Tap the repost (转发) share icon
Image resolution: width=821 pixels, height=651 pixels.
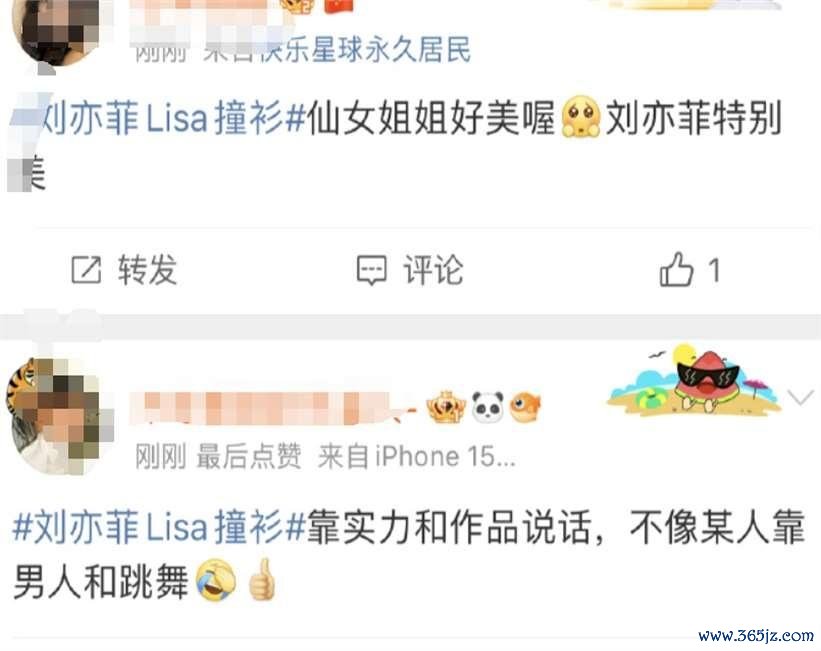86,270
